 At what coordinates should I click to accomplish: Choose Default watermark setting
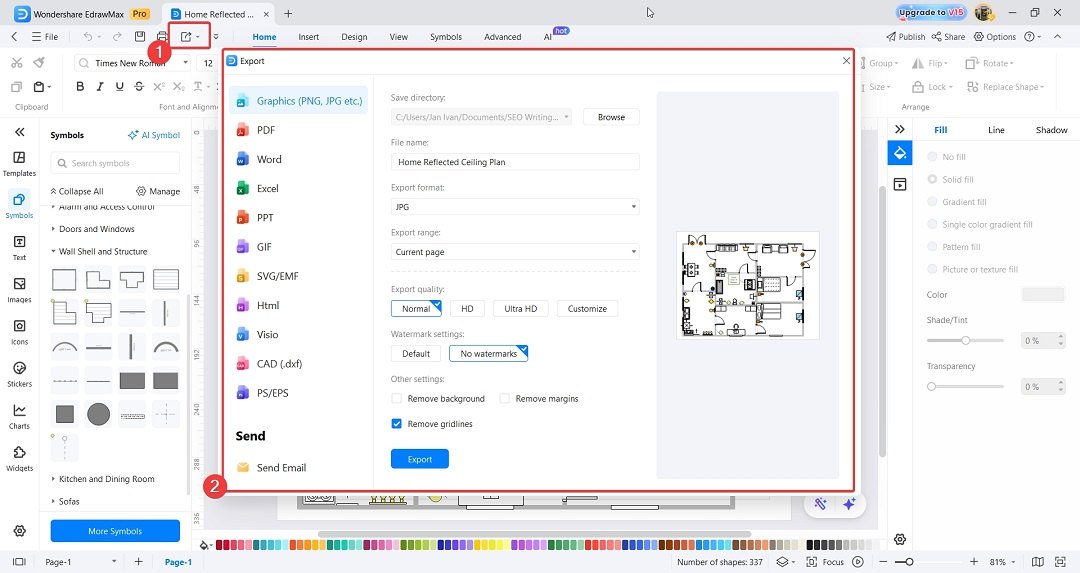tap(416, 353)
